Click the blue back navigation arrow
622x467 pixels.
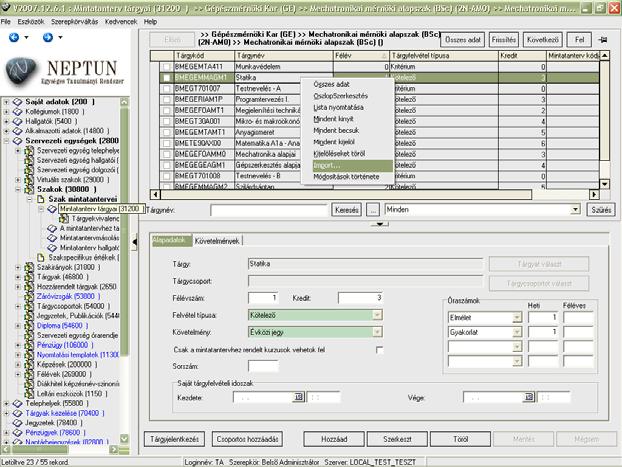14,37
